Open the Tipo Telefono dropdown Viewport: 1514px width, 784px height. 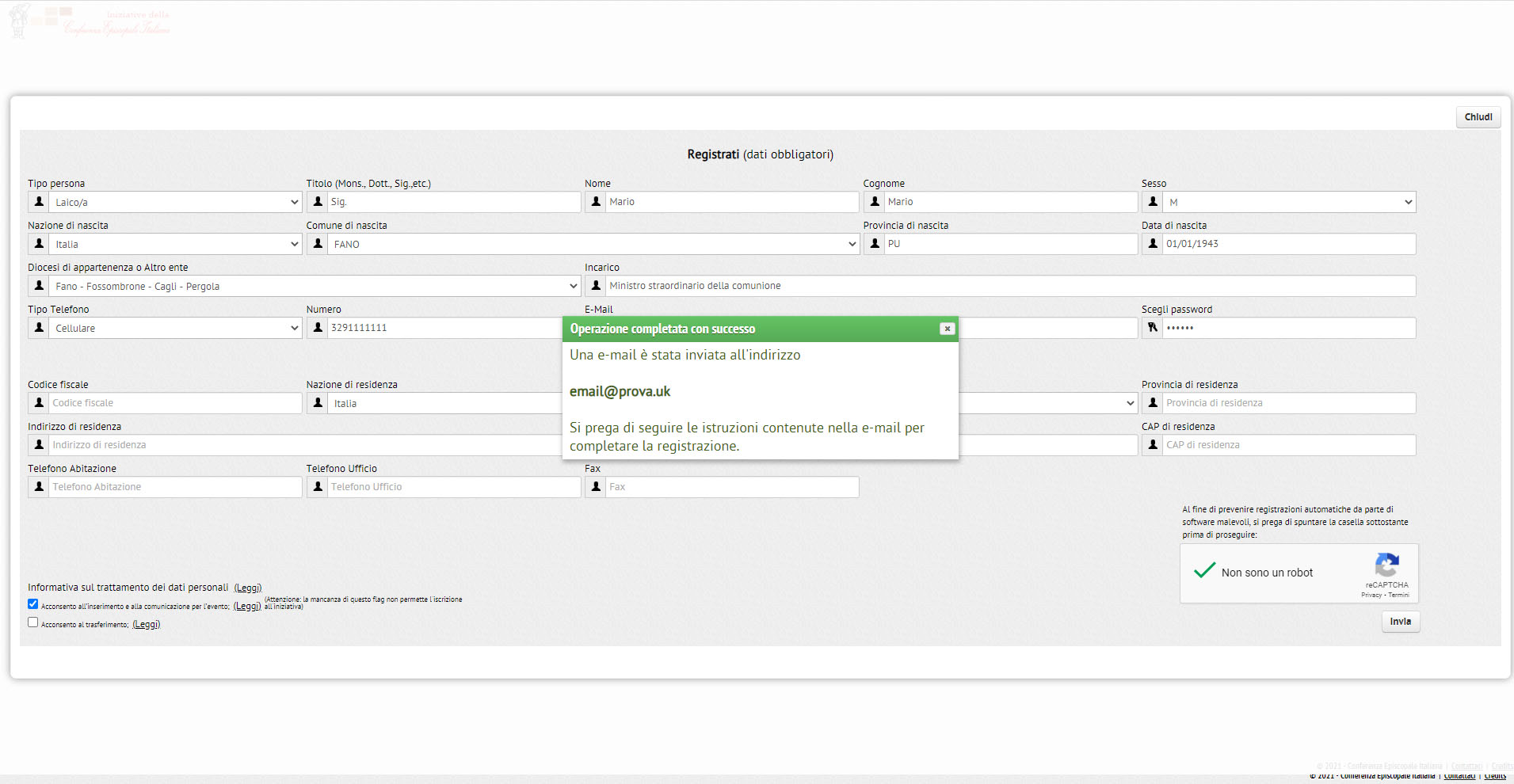(x=175, y=328)
